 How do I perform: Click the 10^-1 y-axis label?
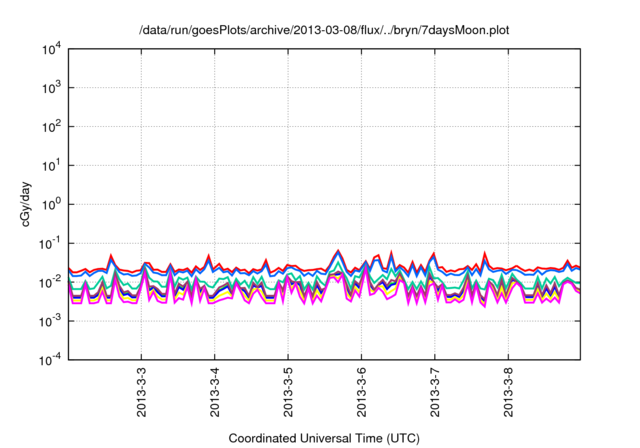coord(50,244)
